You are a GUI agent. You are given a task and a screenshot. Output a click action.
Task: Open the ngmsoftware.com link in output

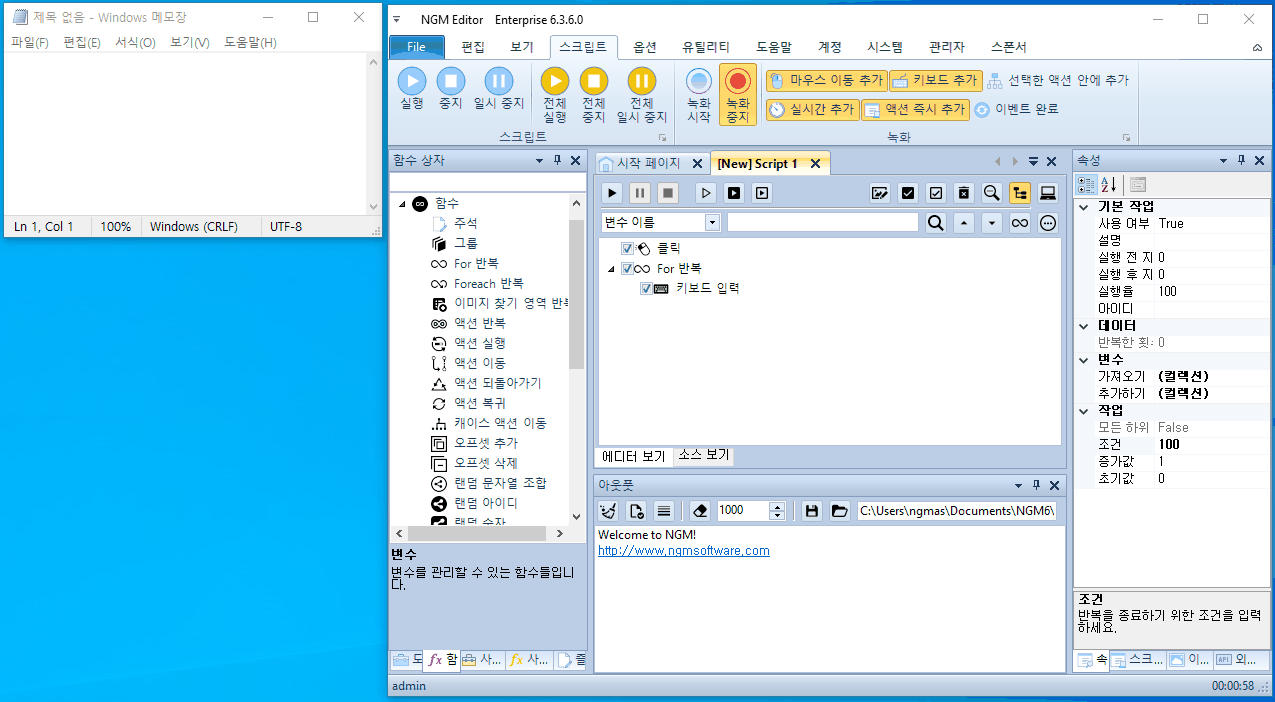(684, 551)
